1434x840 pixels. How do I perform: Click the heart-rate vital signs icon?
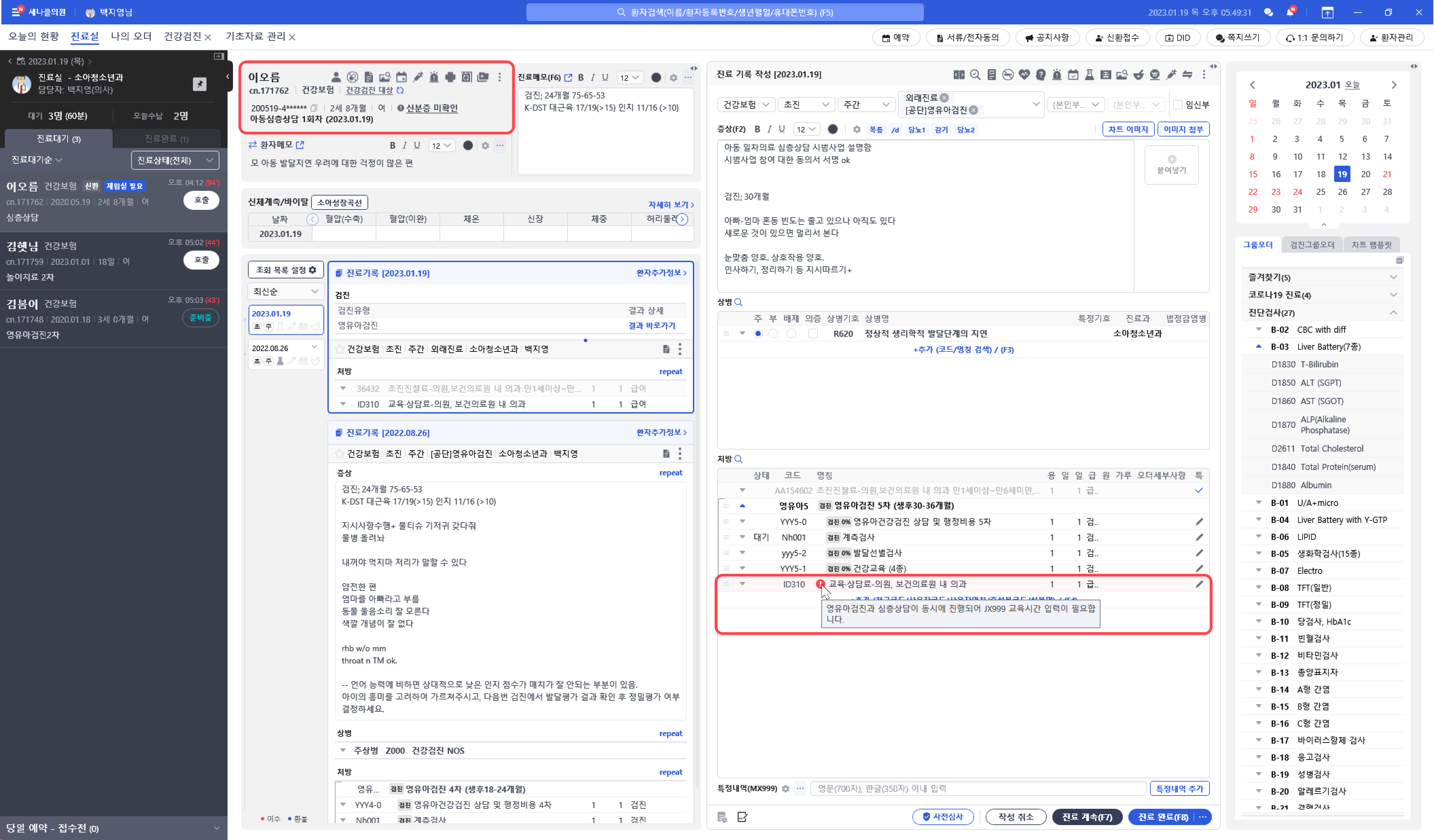point(1024,75)
